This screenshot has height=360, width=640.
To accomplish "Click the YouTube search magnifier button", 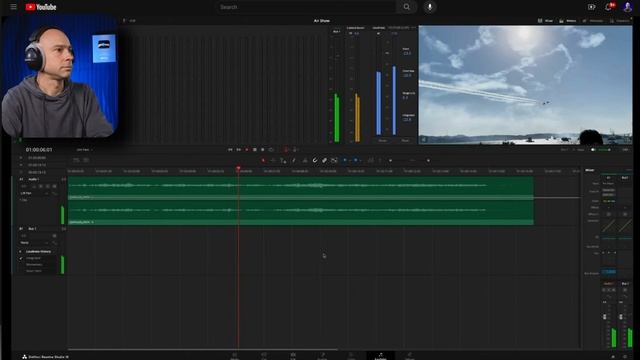I will tap(407, 7).
